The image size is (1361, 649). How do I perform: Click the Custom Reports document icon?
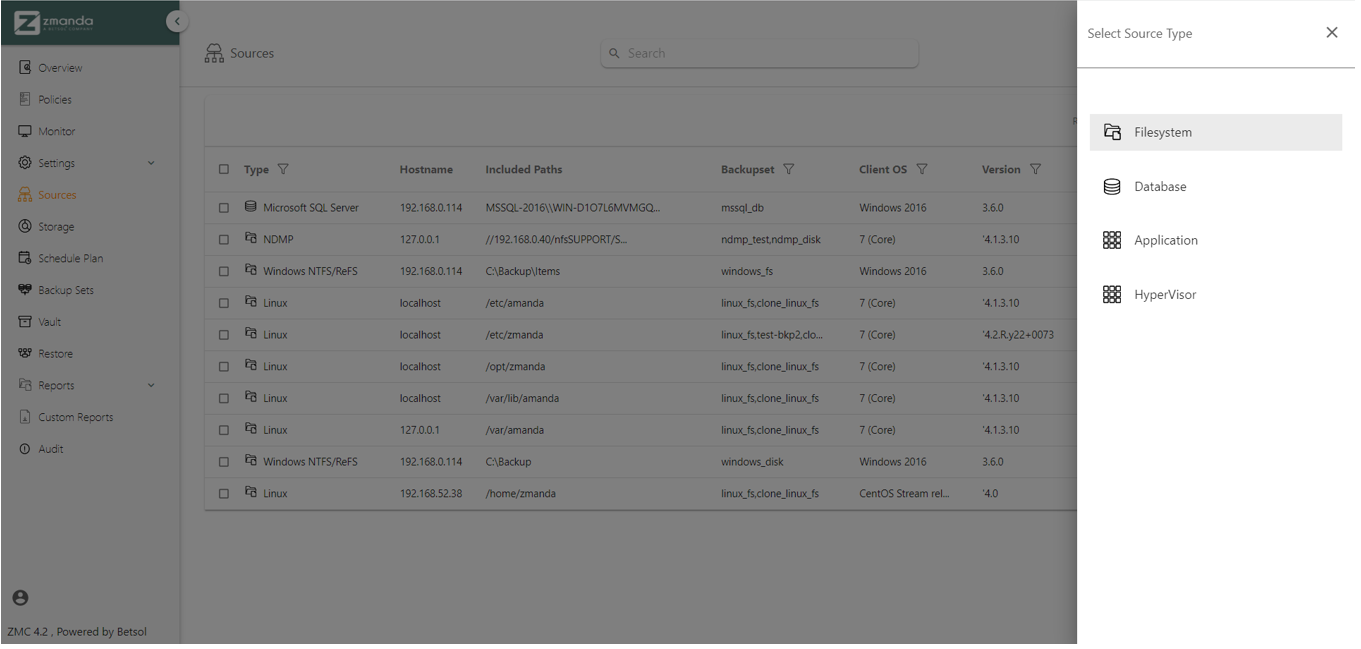(25, 417)
